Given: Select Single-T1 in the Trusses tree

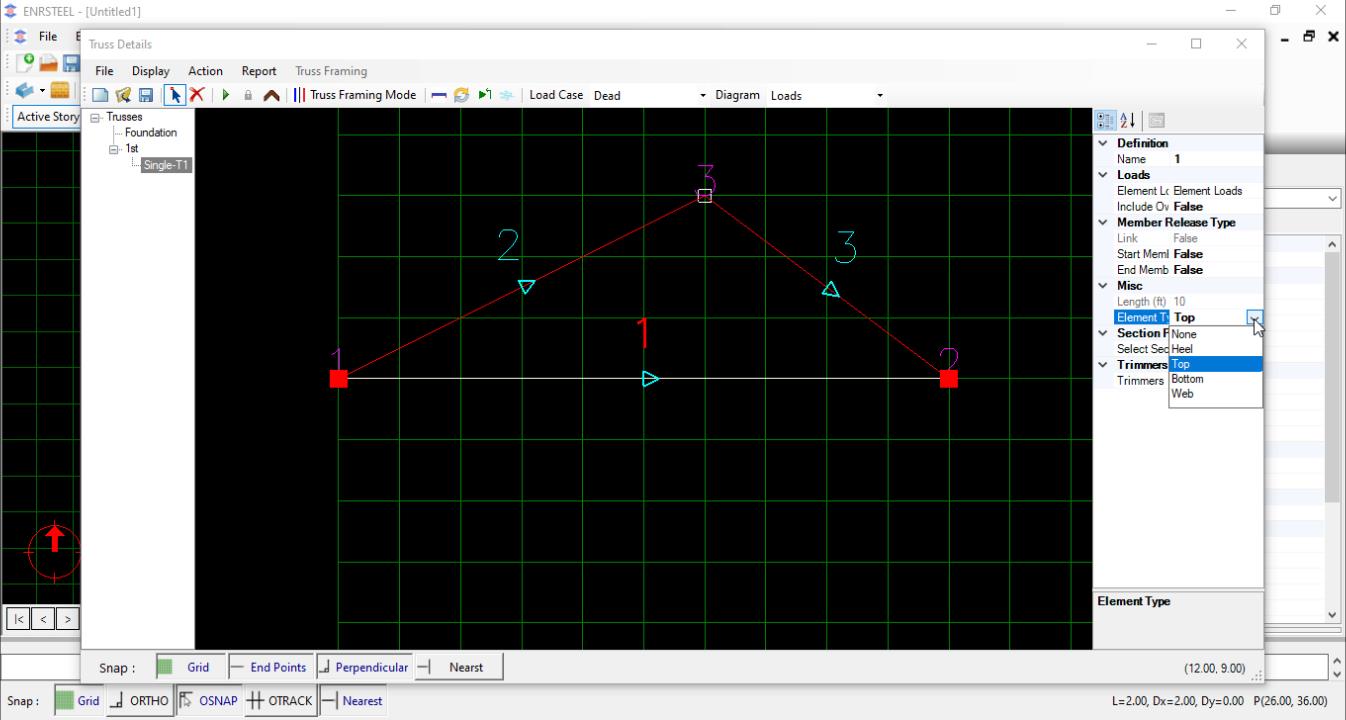Looking at the screenshot, I should point(165,165).
